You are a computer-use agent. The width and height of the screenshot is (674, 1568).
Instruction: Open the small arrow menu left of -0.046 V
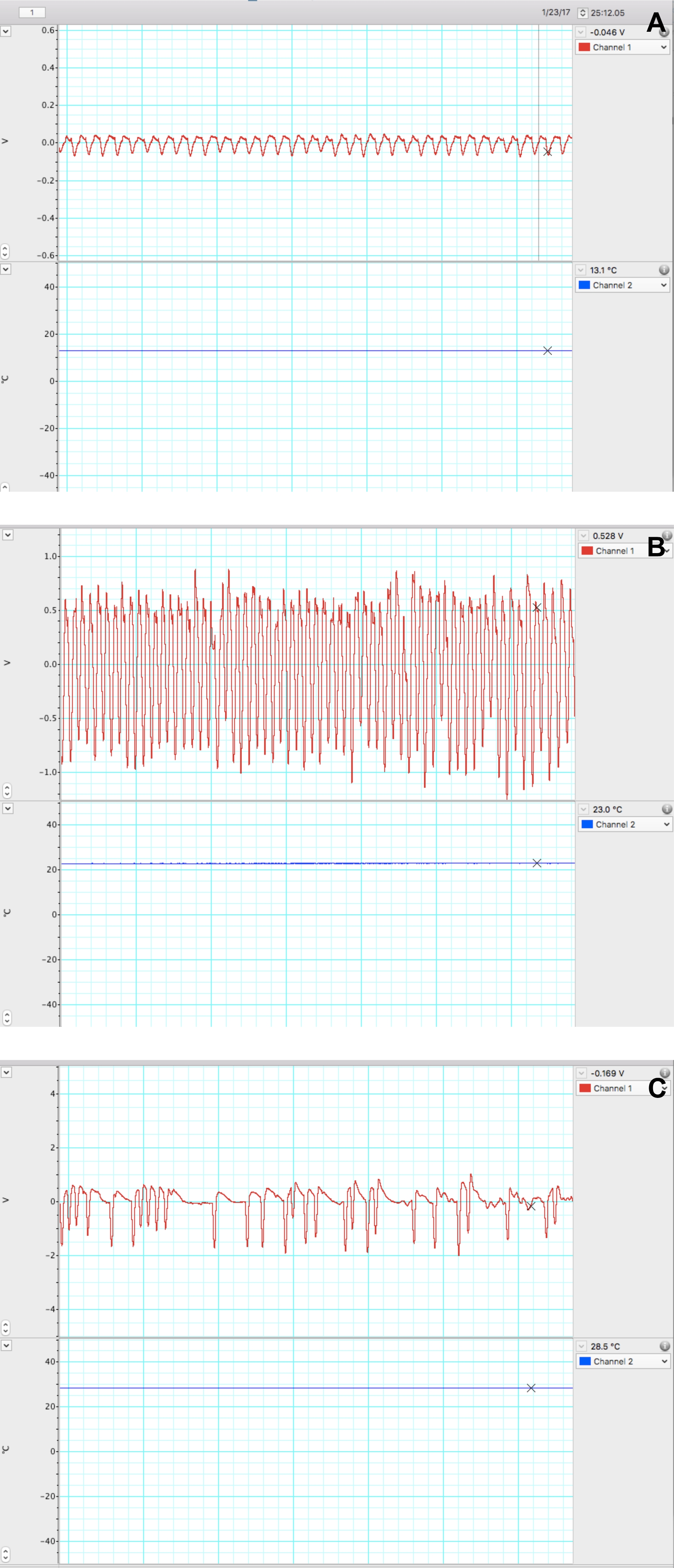581,32
